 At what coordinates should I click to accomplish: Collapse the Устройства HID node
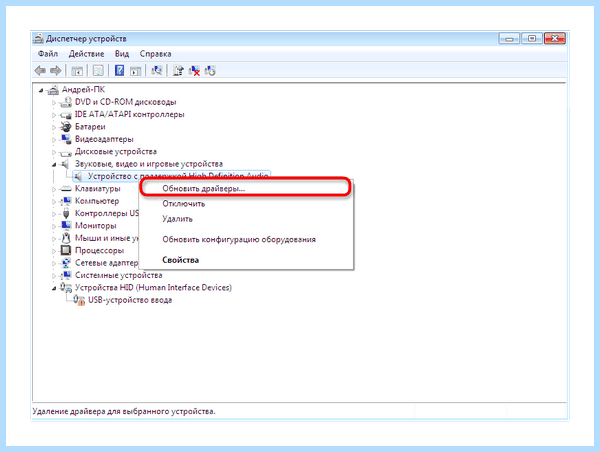(54, 288)
